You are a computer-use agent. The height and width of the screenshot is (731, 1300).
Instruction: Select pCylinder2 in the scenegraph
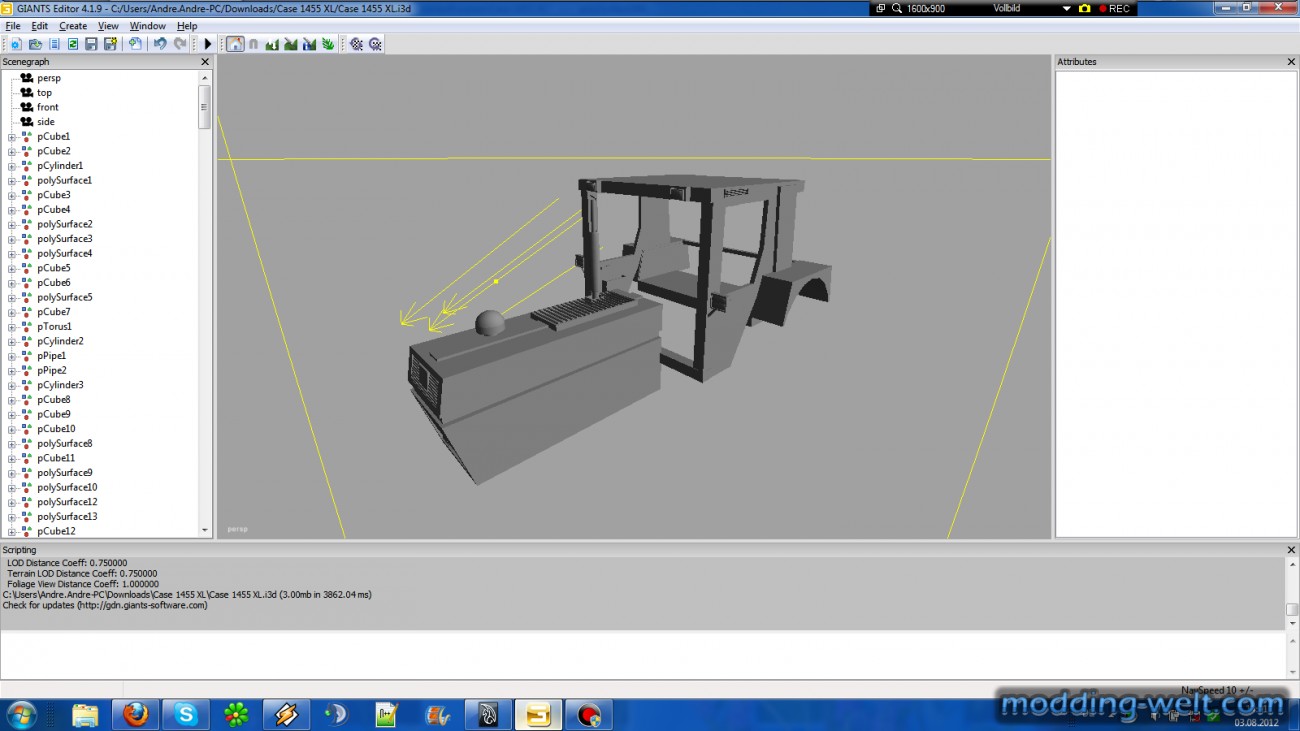point(60,341)
